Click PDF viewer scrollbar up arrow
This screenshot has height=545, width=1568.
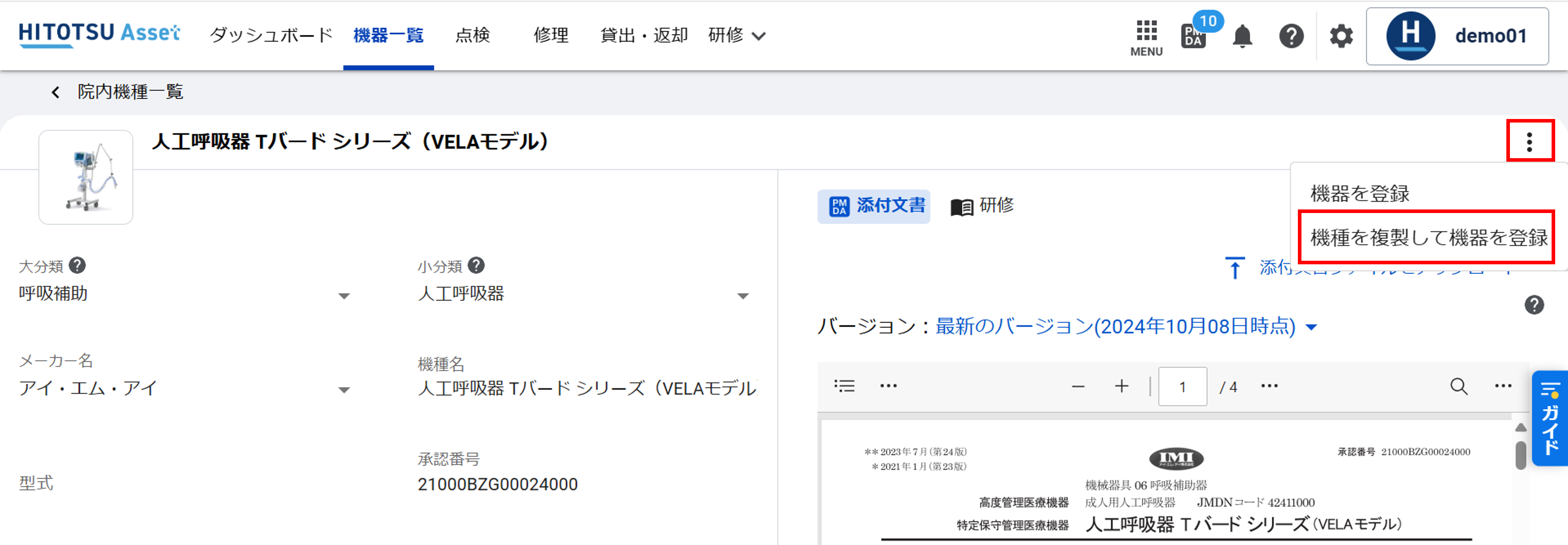[x=1521, y=427]
